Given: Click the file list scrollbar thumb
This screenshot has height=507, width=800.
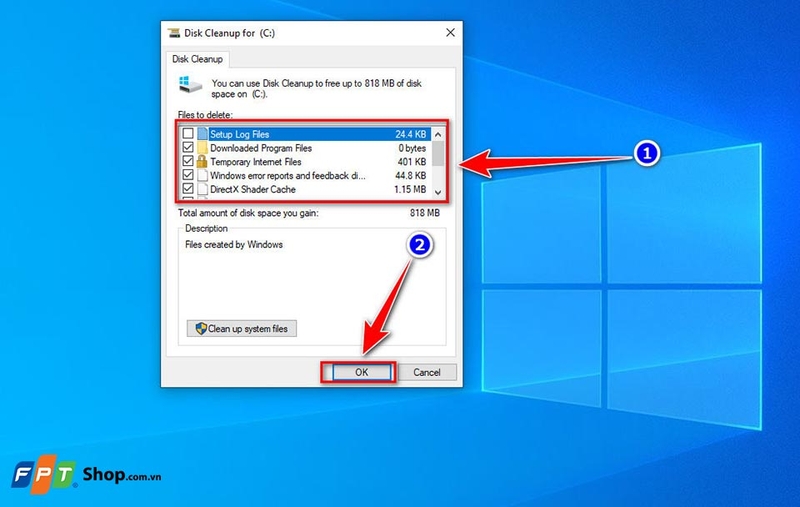Looking at the screenshot, I should pyautogui.click(x=438, y=154).
